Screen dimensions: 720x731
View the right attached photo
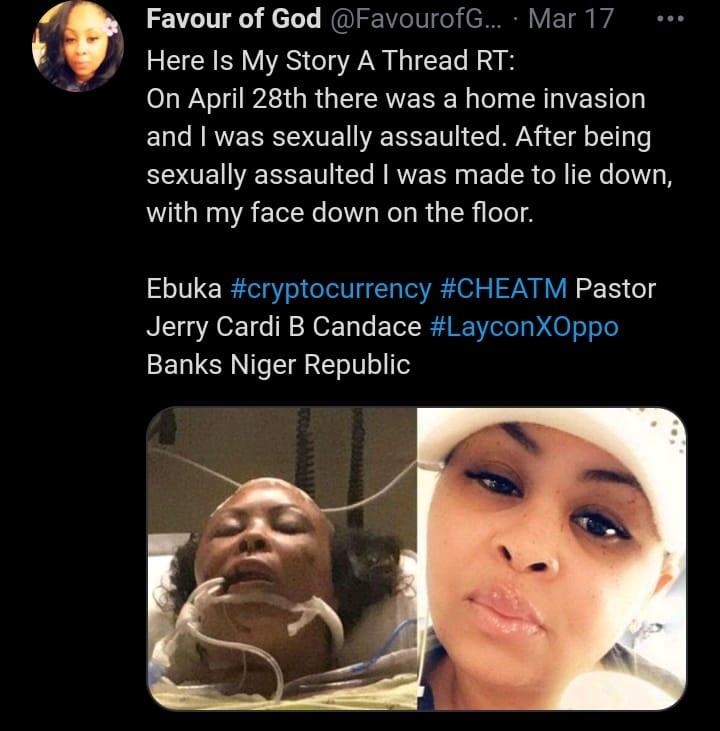pyautogui.click(x=551, y=558)
